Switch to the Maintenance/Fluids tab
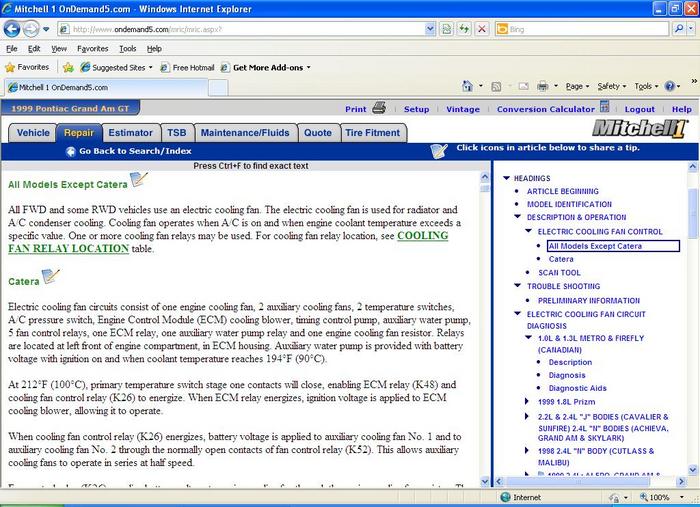 point(245,133)
